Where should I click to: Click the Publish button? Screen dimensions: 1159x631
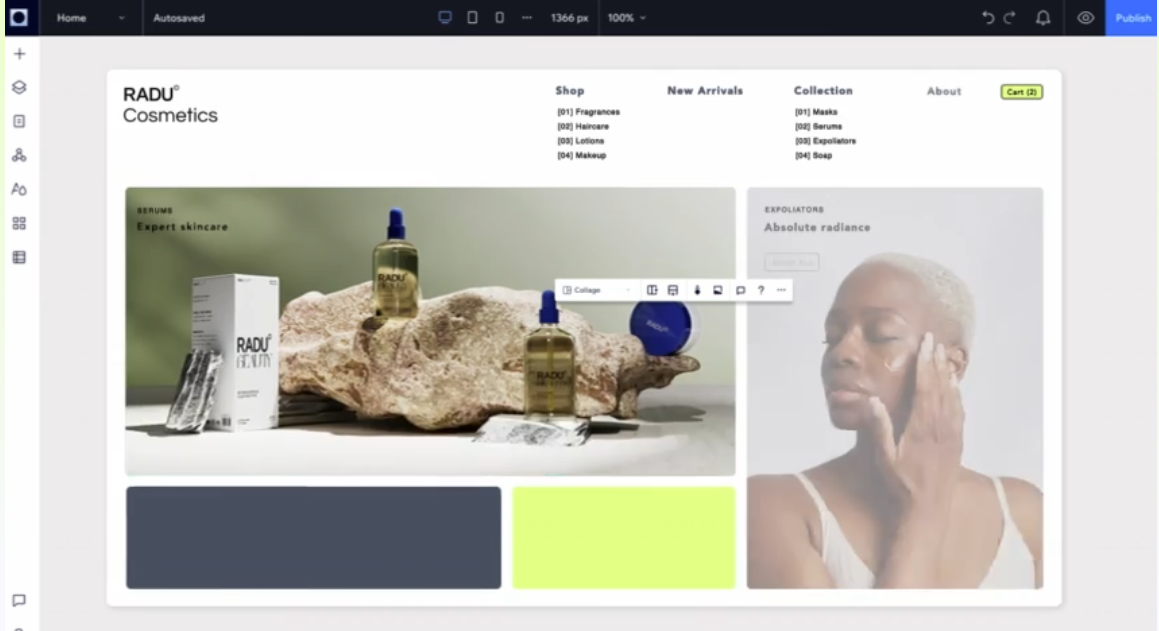1131,17
